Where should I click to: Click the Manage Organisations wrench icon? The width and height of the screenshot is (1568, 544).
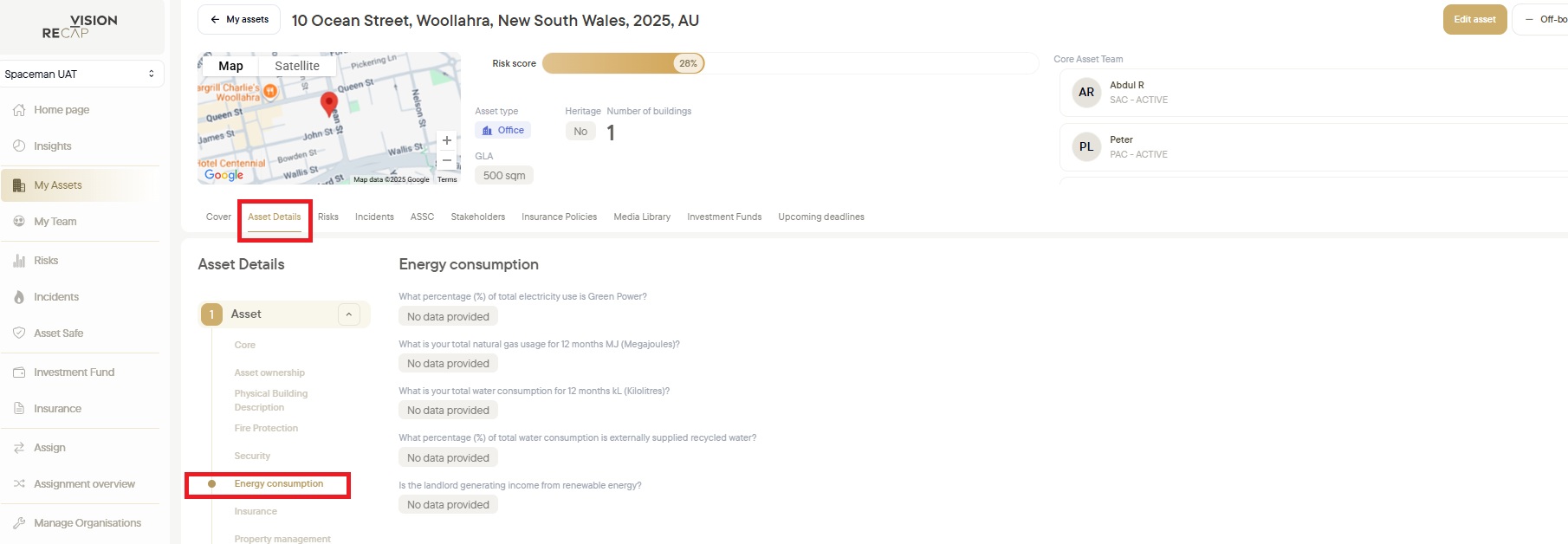point(19,523)
